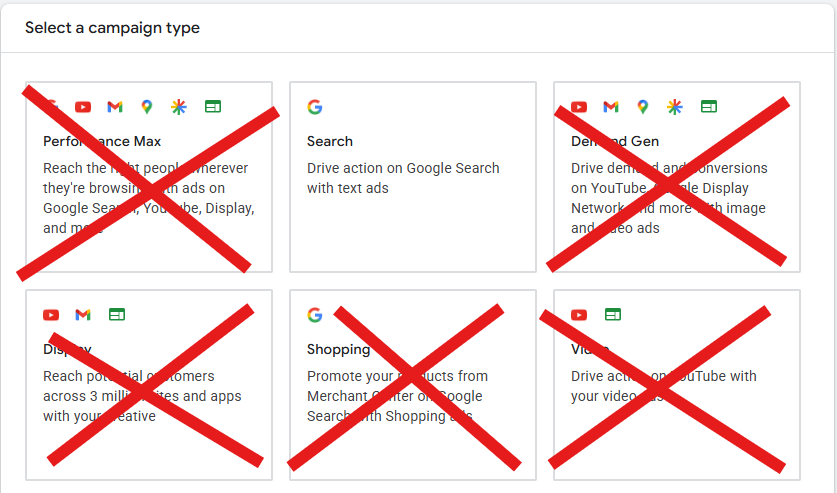
Task: Click the YouTube icon in Video card
Action: [579, 315]
